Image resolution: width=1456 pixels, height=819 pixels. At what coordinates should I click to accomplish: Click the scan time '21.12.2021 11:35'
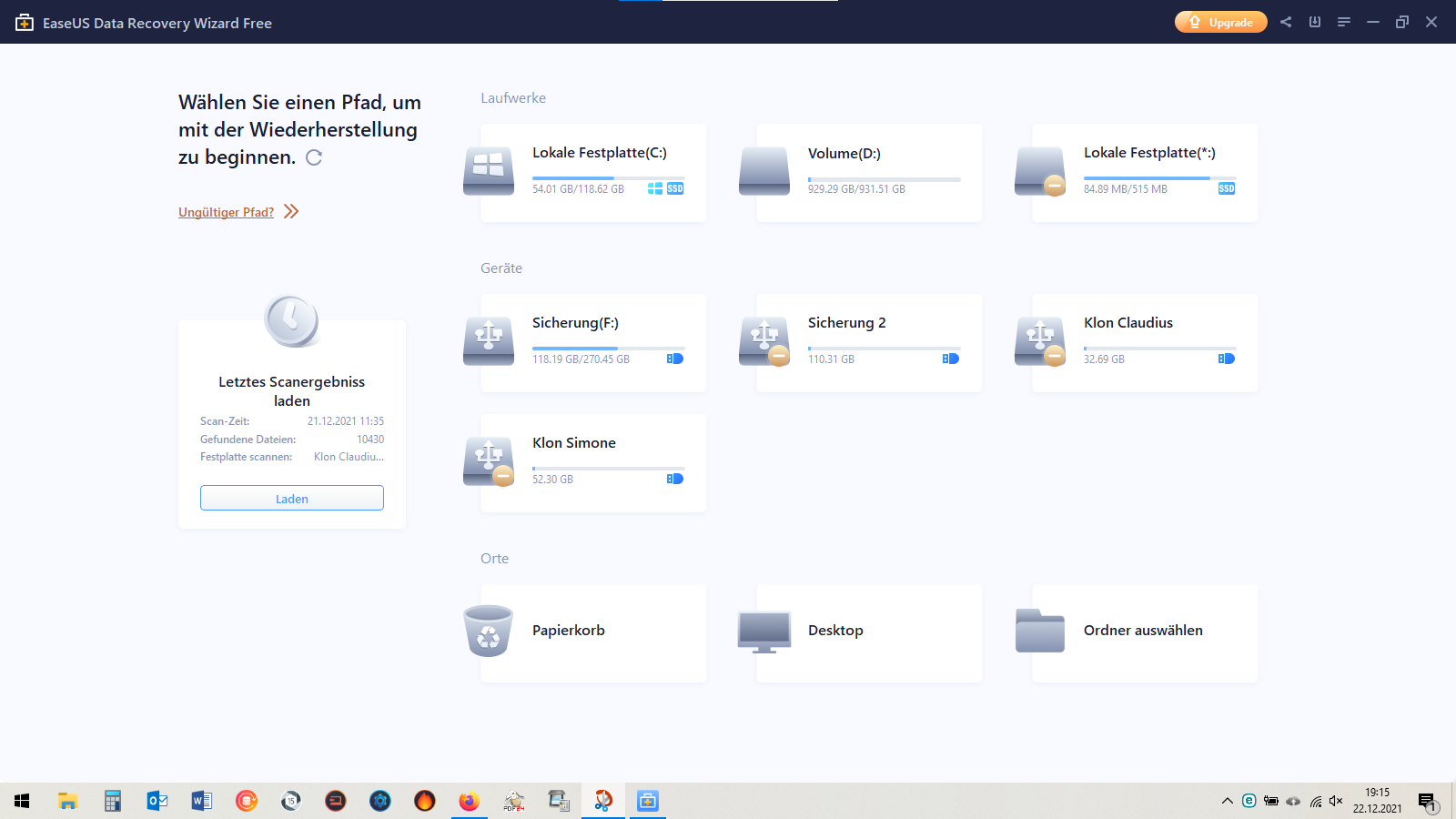[x=346, y=421]
